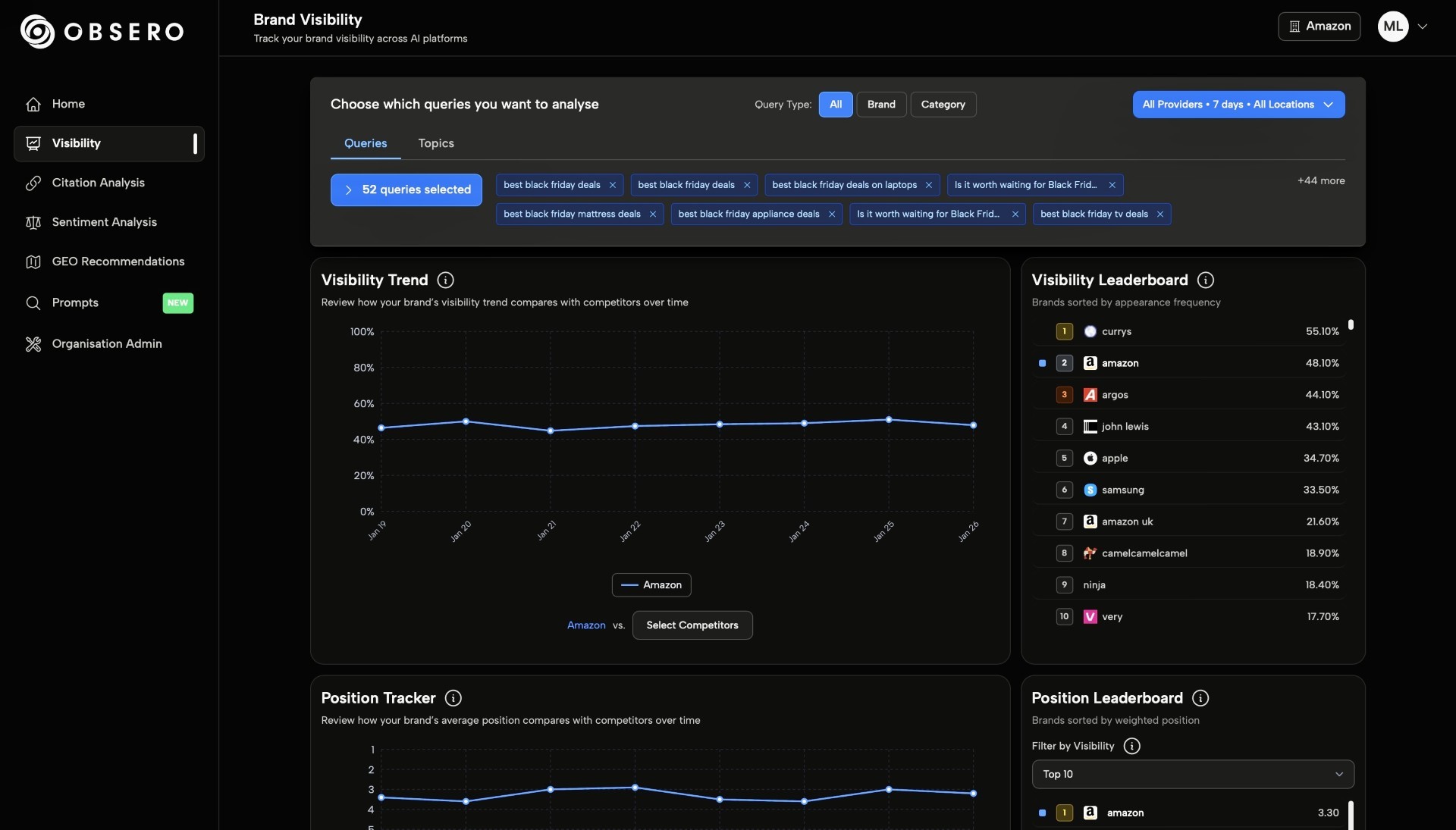Click the Visibility Trend info icon
The image size is (1456, 830).
pos(446,280)
